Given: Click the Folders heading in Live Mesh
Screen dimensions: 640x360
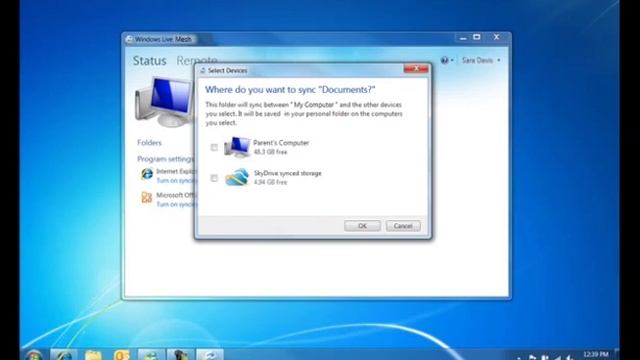Looking at the screenshot, I should [149, 143].
